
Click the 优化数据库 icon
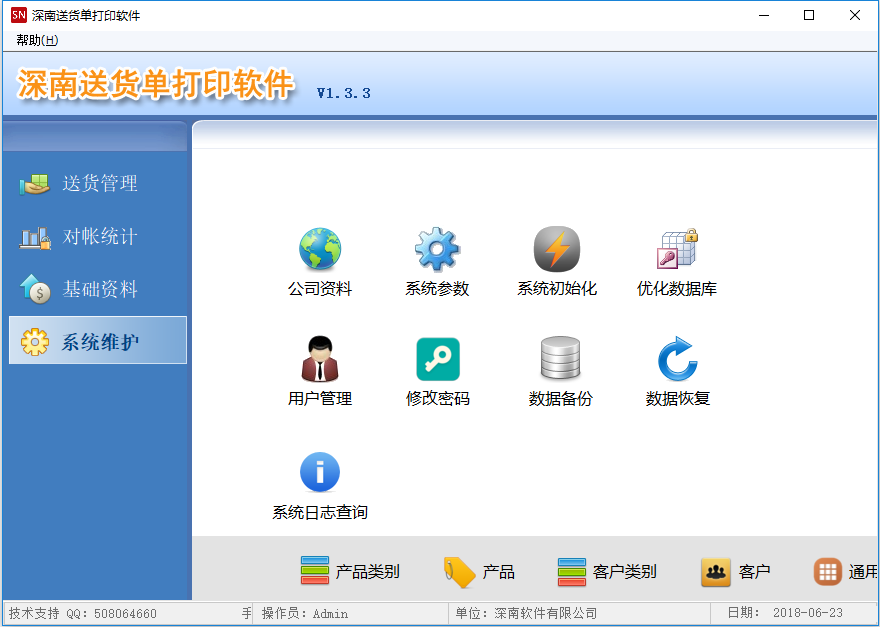[x=677, y=250]
